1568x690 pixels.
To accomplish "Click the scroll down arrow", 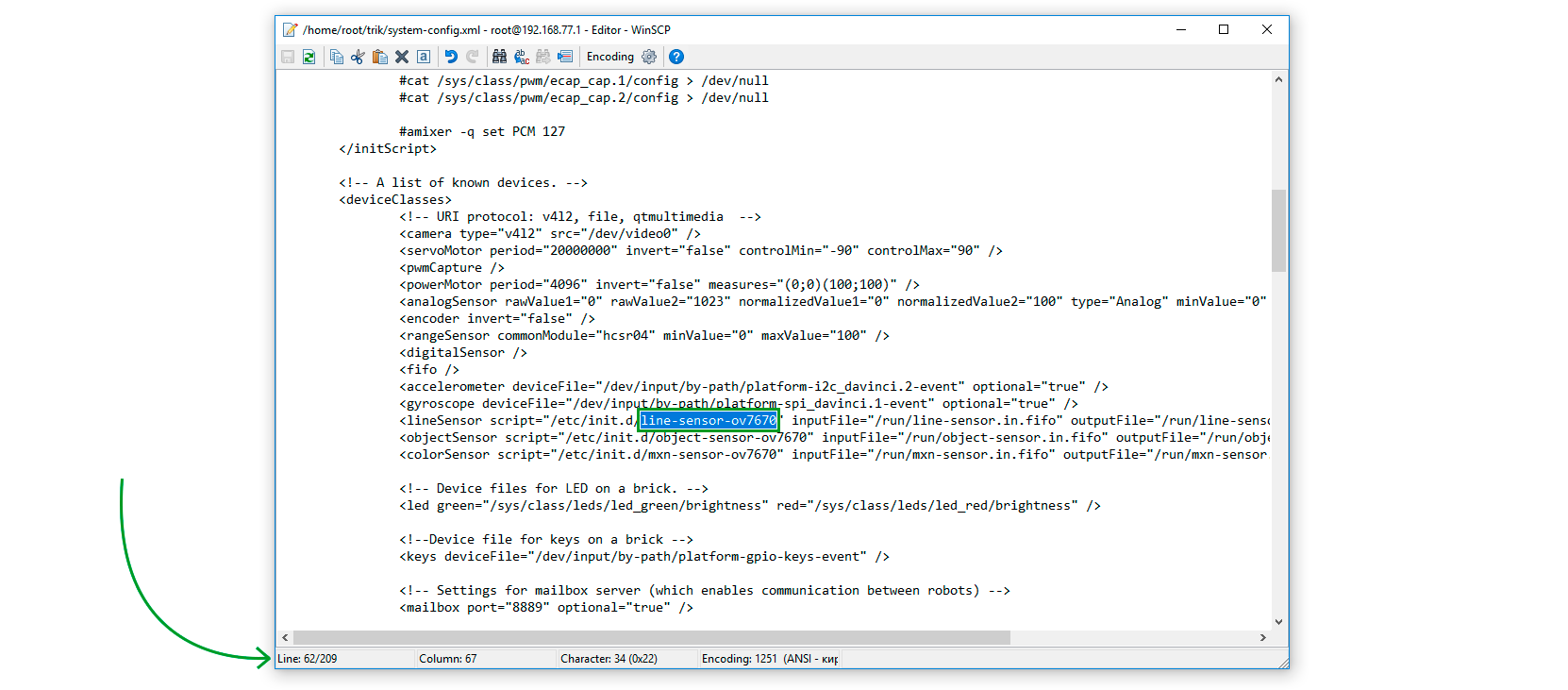I will click(1278, 621).
